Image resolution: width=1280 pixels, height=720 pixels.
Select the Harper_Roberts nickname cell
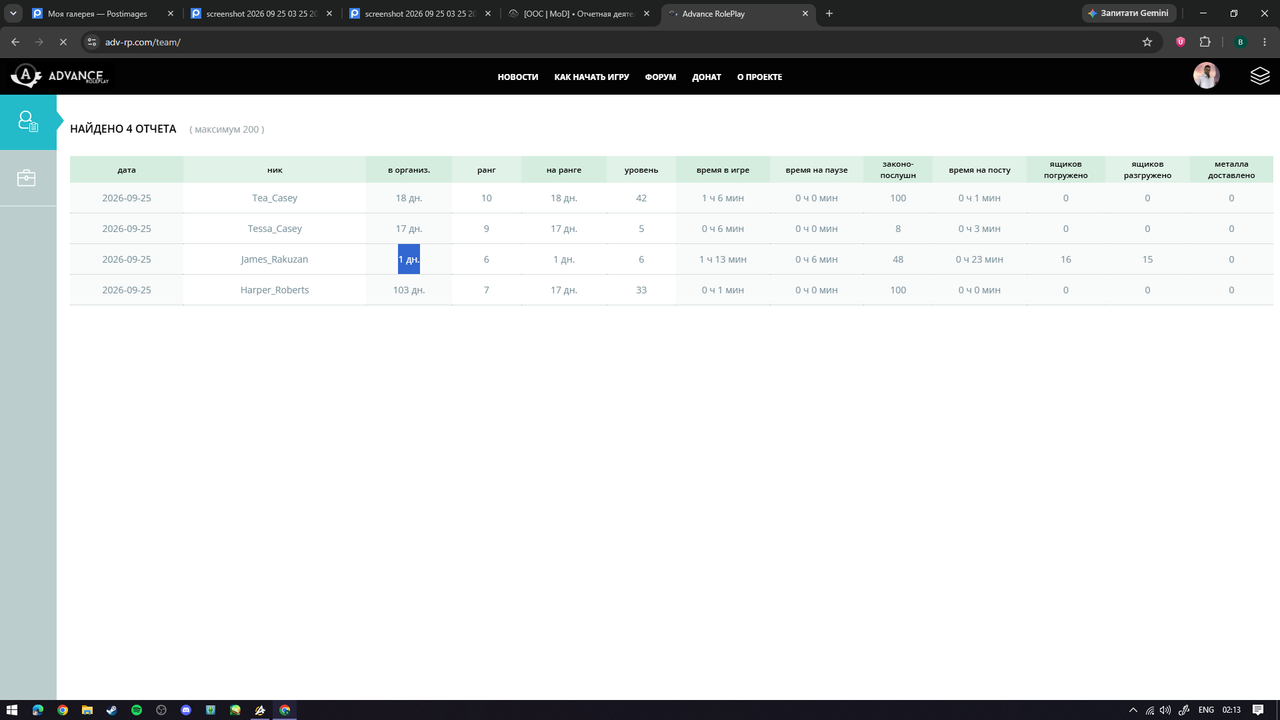coord(275,290)
